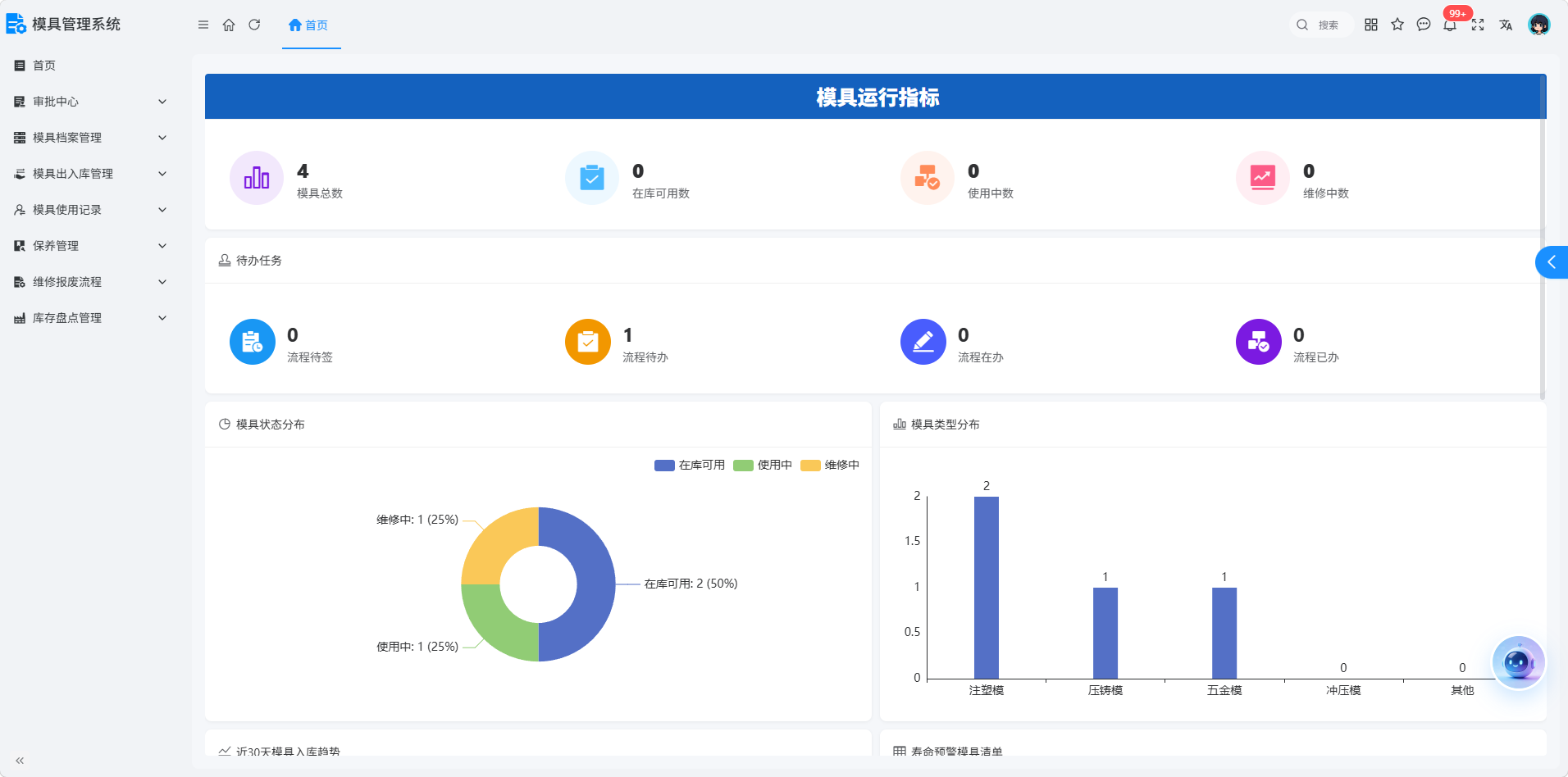This screenshot has height=777, width=1568.
Task: Expand the 模具使用记录 menu
Action: click(x=90, y=210)
